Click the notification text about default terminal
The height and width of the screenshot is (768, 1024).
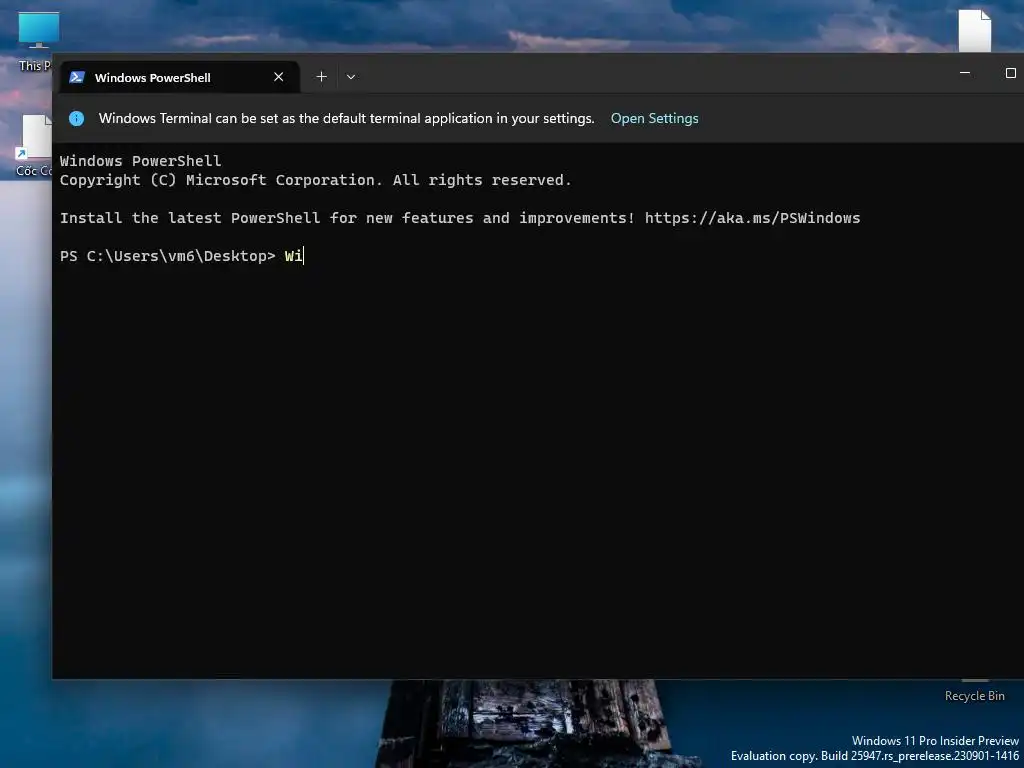347,118
